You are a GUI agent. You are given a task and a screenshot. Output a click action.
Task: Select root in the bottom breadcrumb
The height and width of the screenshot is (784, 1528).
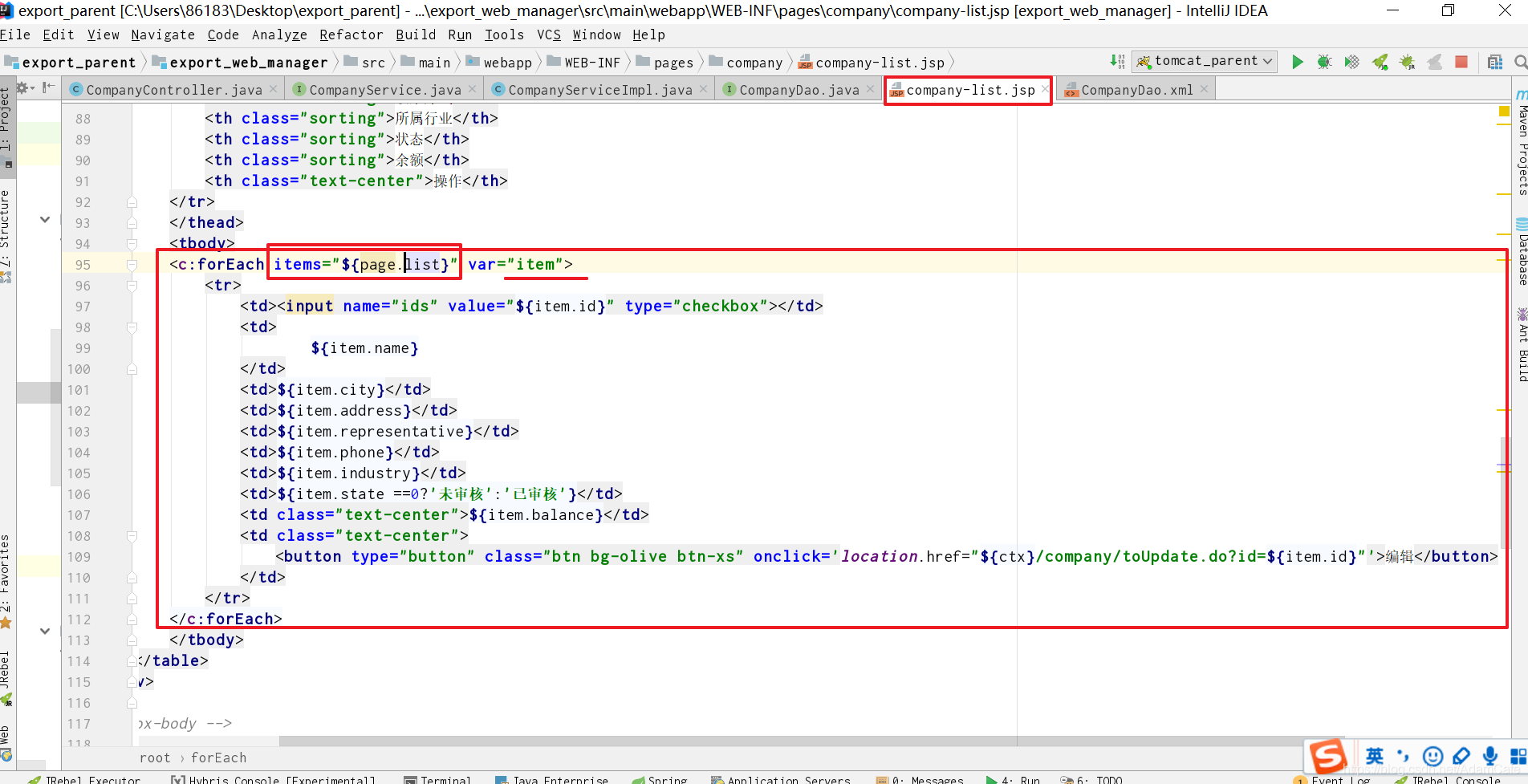pos(155,758)
